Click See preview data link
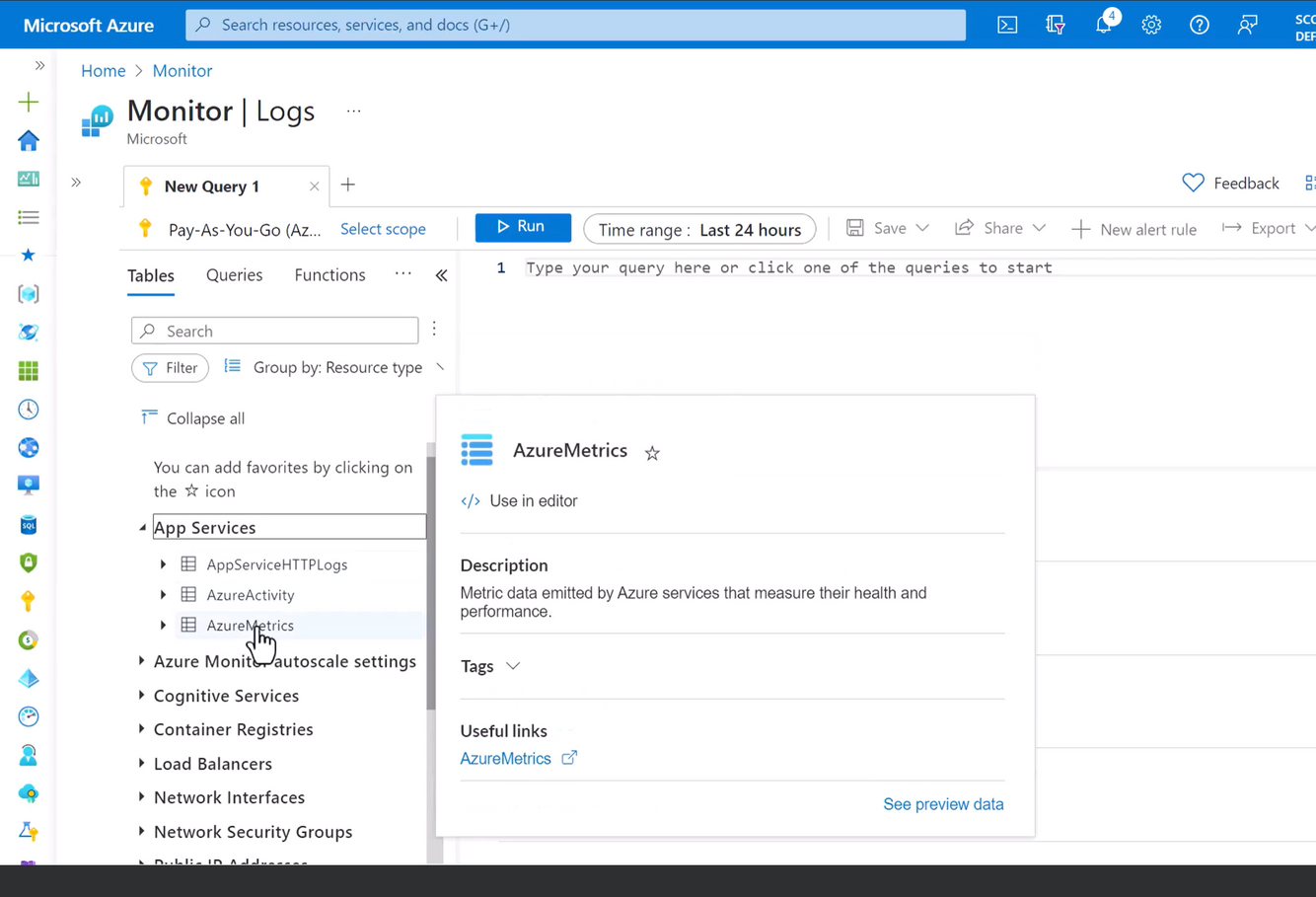The image size is (1316, 897). tap(943, 804)
